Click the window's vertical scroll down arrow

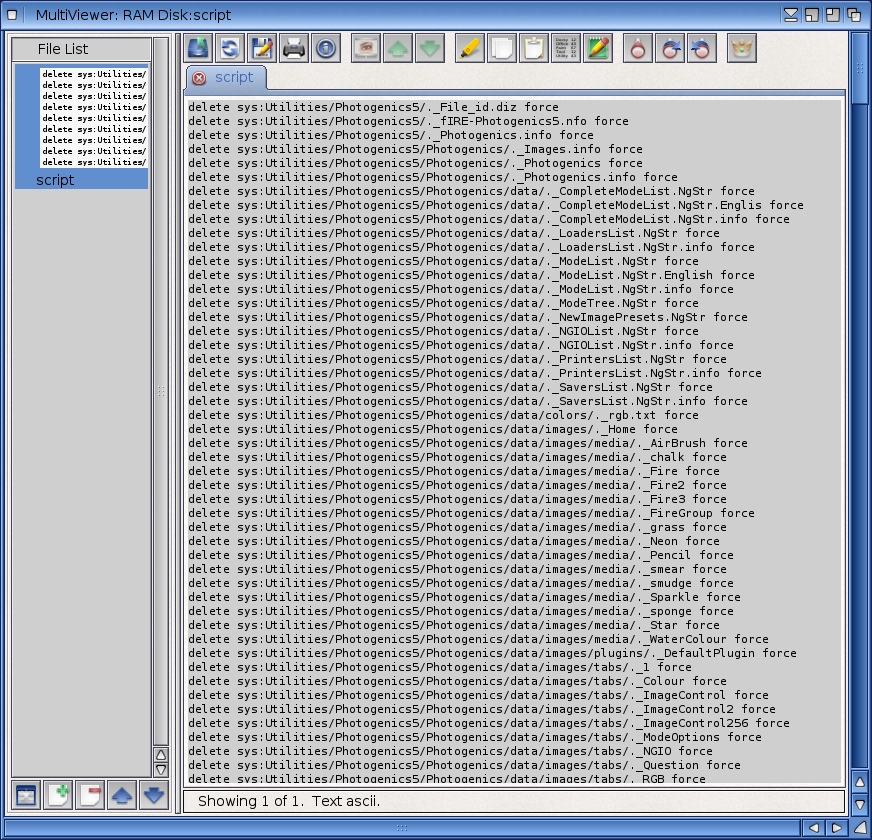[860, 803]
